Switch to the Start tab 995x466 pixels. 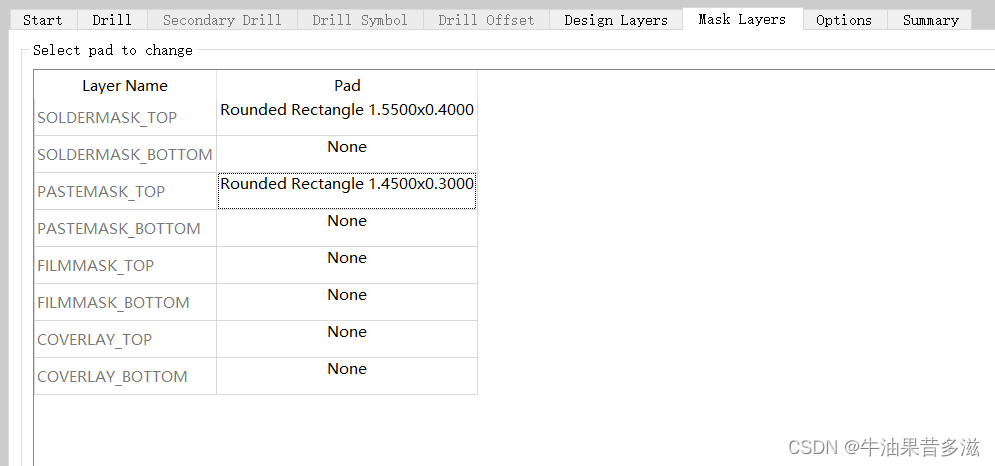pyautogui.click(x=42, y=20)
